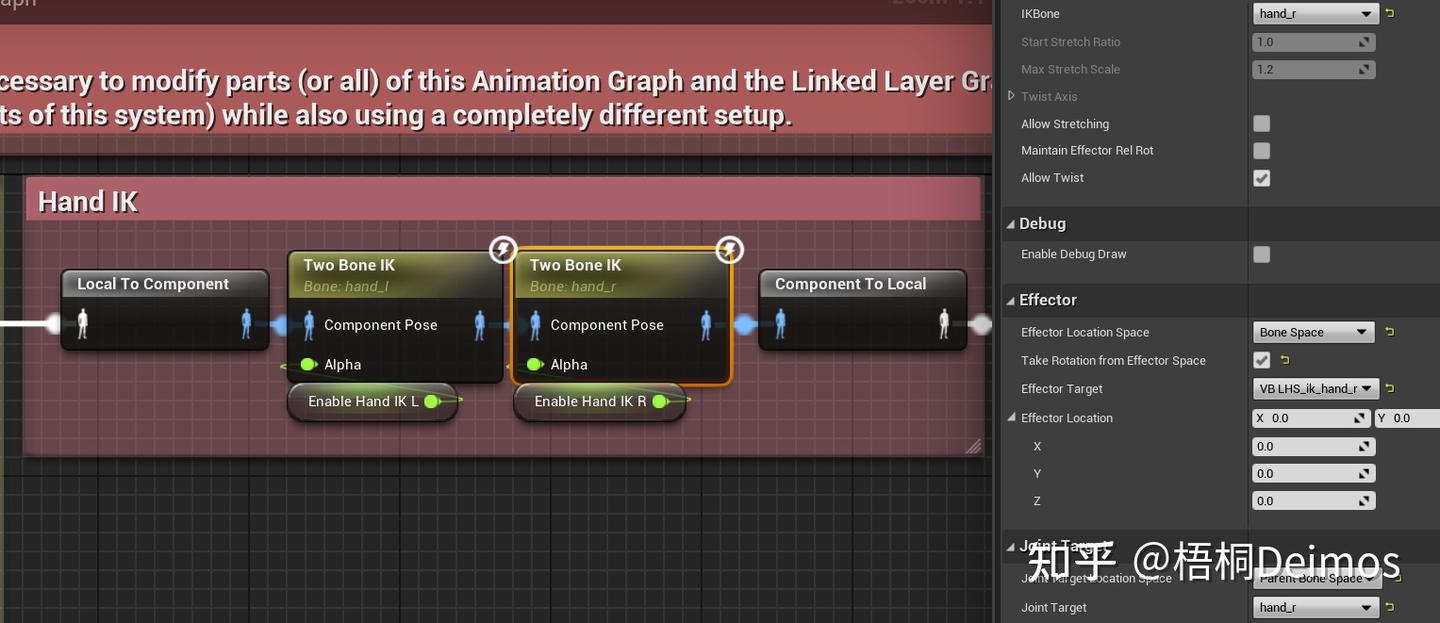
Task: Click the value slider arrow on Max Stretch Scale
Action: pos(1363,69)
